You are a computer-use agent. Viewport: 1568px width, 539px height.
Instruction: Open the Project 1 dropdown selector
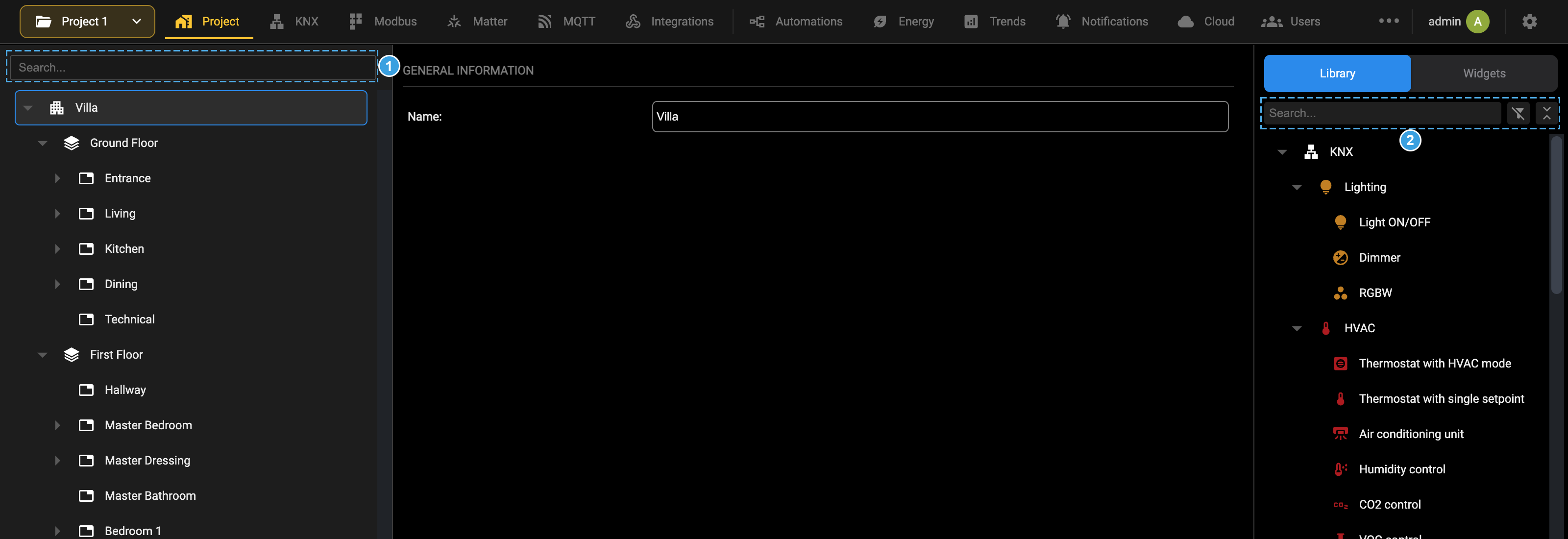(87, 21)
